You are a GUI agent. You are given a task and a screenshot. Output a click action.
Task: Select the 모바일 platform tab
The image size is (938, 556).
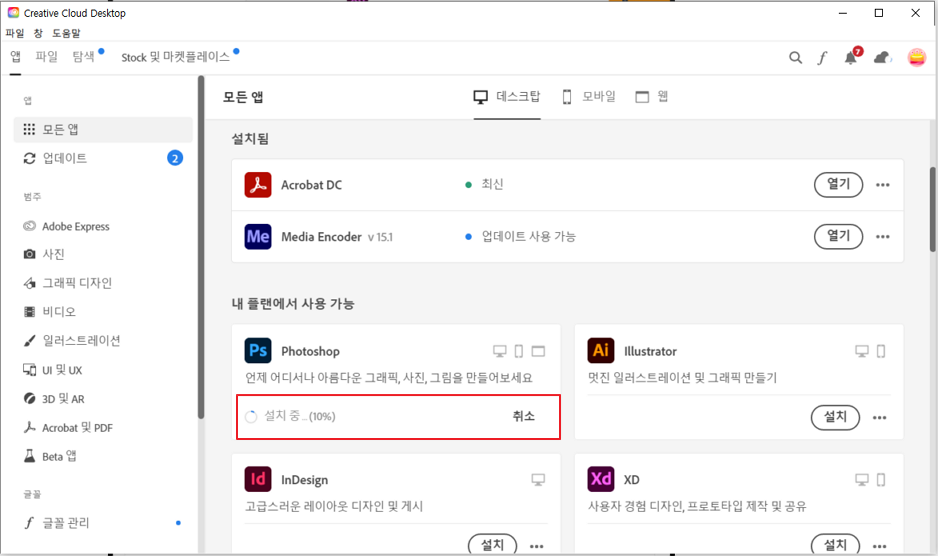pyautogui.click(x=589, y=96)
